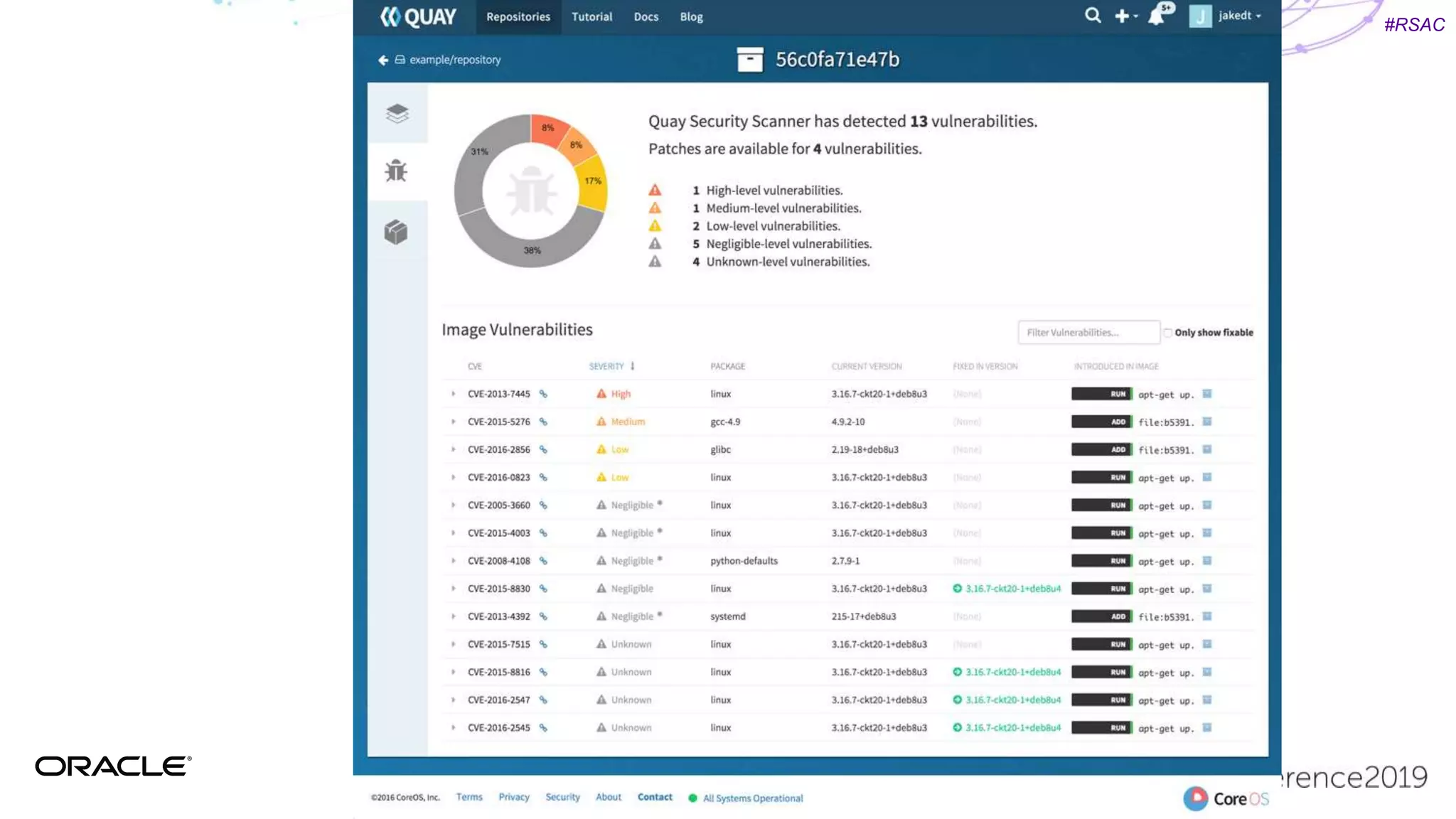Expand the CVE-2016-2856 row
The image size is (1456, 819).
click(x=453, y=449)
